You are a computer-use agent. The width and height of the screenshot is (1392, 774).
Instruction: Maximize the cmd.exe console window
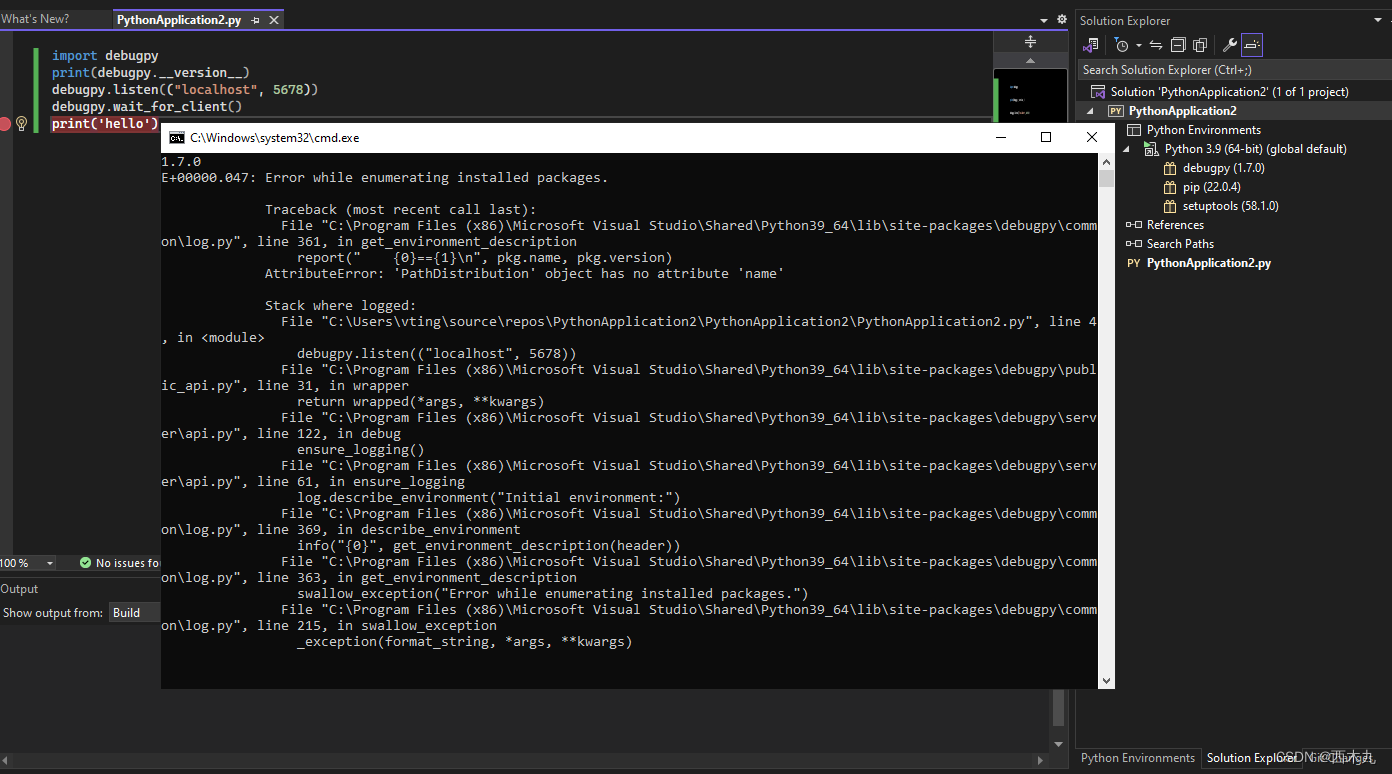pyautogui.click(x=1046, y=137)
